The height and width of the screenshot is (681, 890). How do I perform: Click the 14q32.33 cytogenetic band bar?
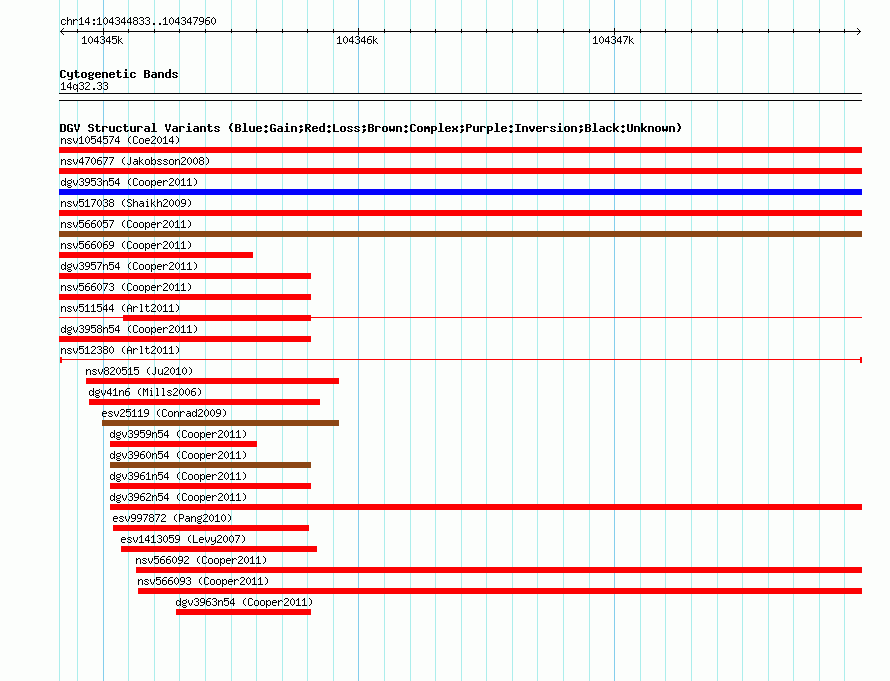click(460, 97)
